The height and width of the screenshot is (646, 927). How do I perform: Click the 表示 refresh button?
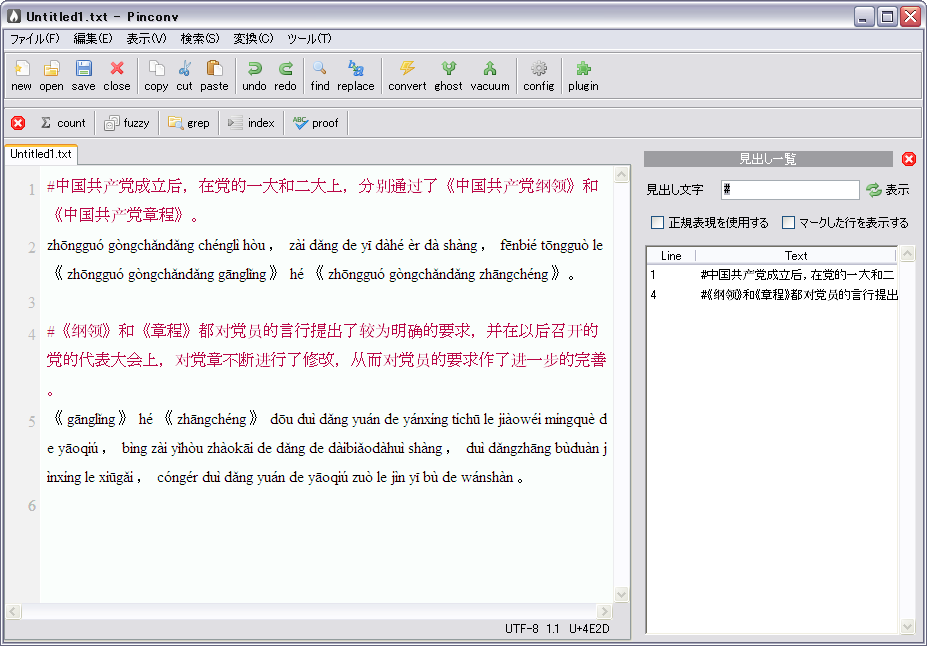887,190
